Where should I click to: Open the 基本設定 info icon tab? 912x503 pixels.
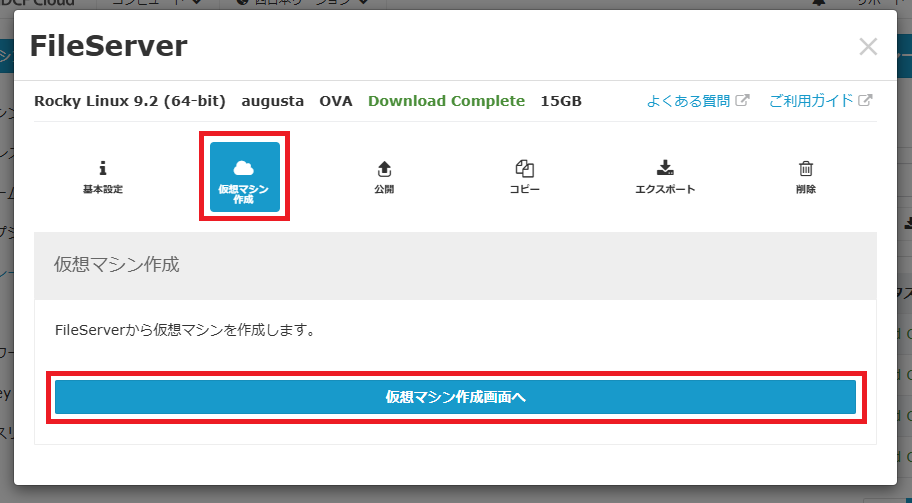tap(103, 177)
